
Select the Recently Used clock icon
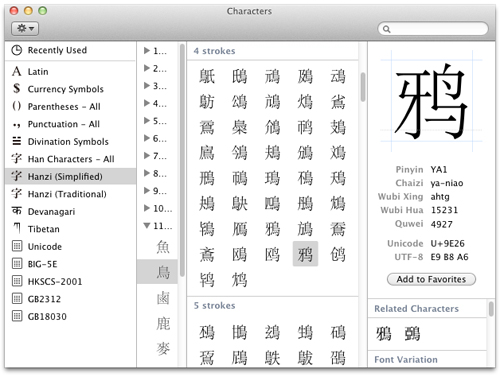tap(17, 50)
